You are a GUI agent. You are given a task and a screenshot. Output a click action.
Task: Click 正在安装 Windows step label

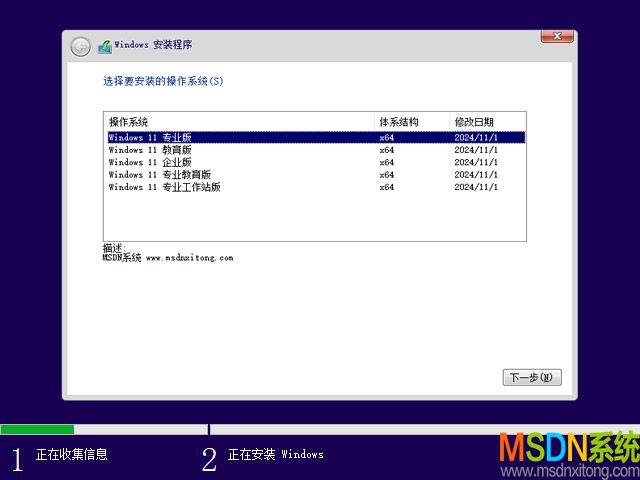point(276,454)
